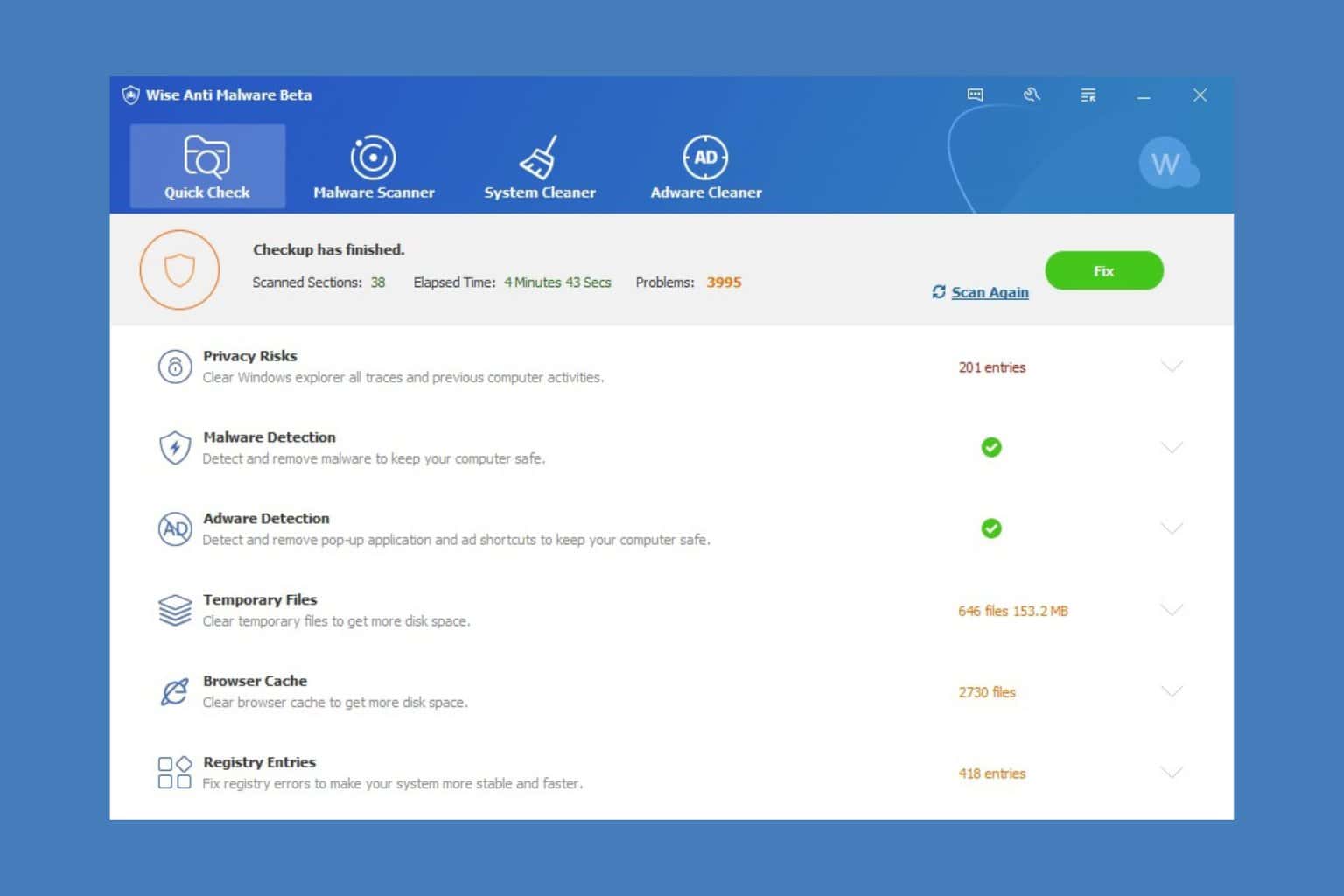Click the 'Checkup has finished.' status text

point(329,250)
